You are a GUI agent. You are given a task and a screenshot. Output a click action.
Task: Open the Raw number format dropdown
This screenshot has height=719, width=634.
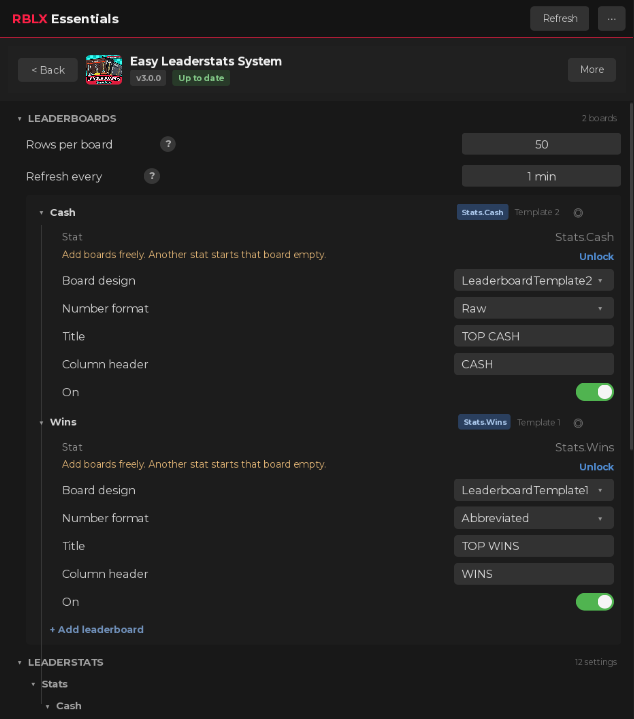[x=534, y=308]
